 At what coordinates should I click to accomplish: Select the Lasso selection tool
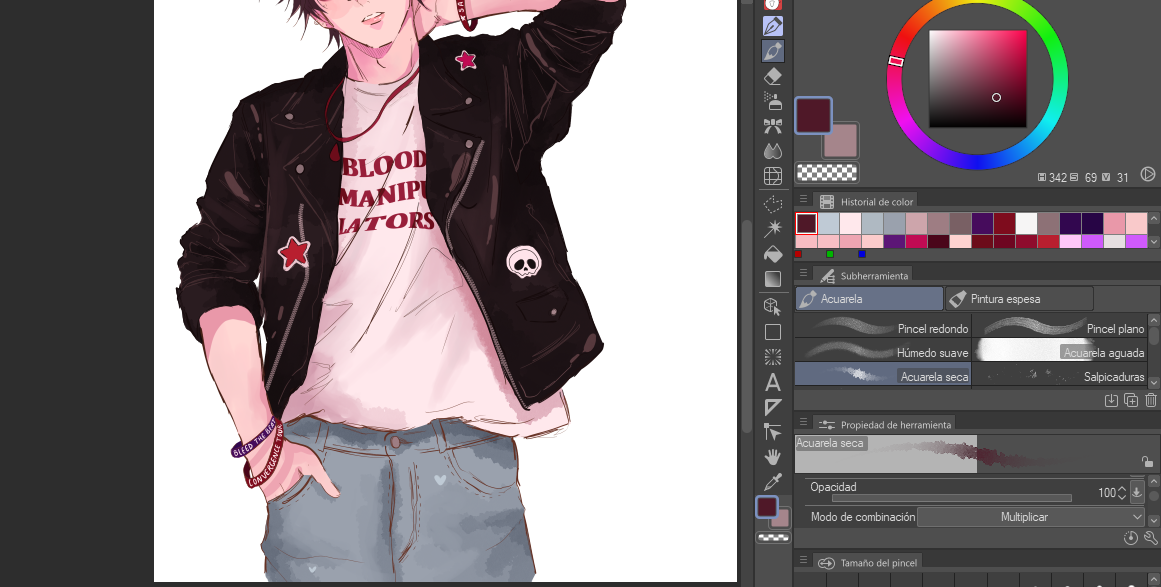coord(772,204)
